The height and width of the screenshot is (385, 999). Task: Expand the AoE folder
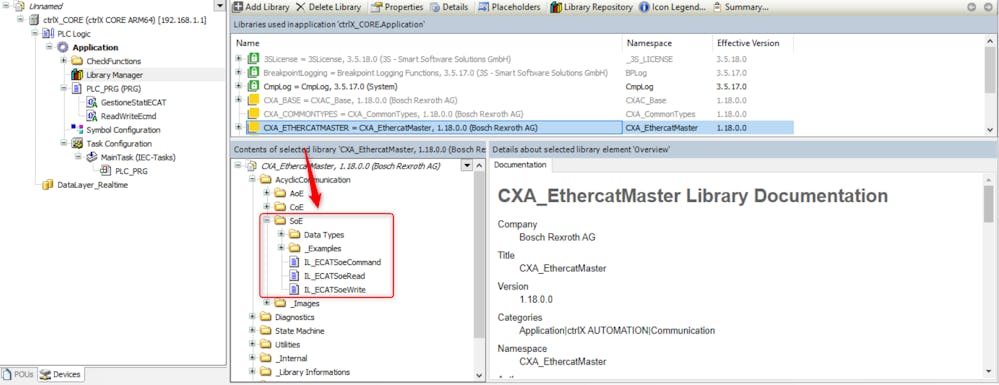268,193
